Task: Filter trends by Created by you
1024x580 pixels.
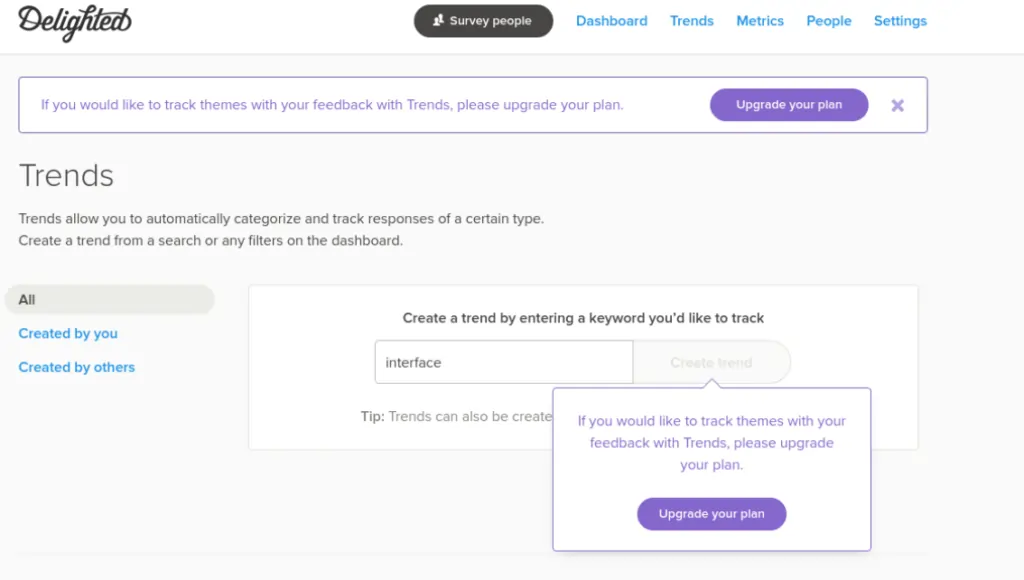Action: [x=68, y=334]
